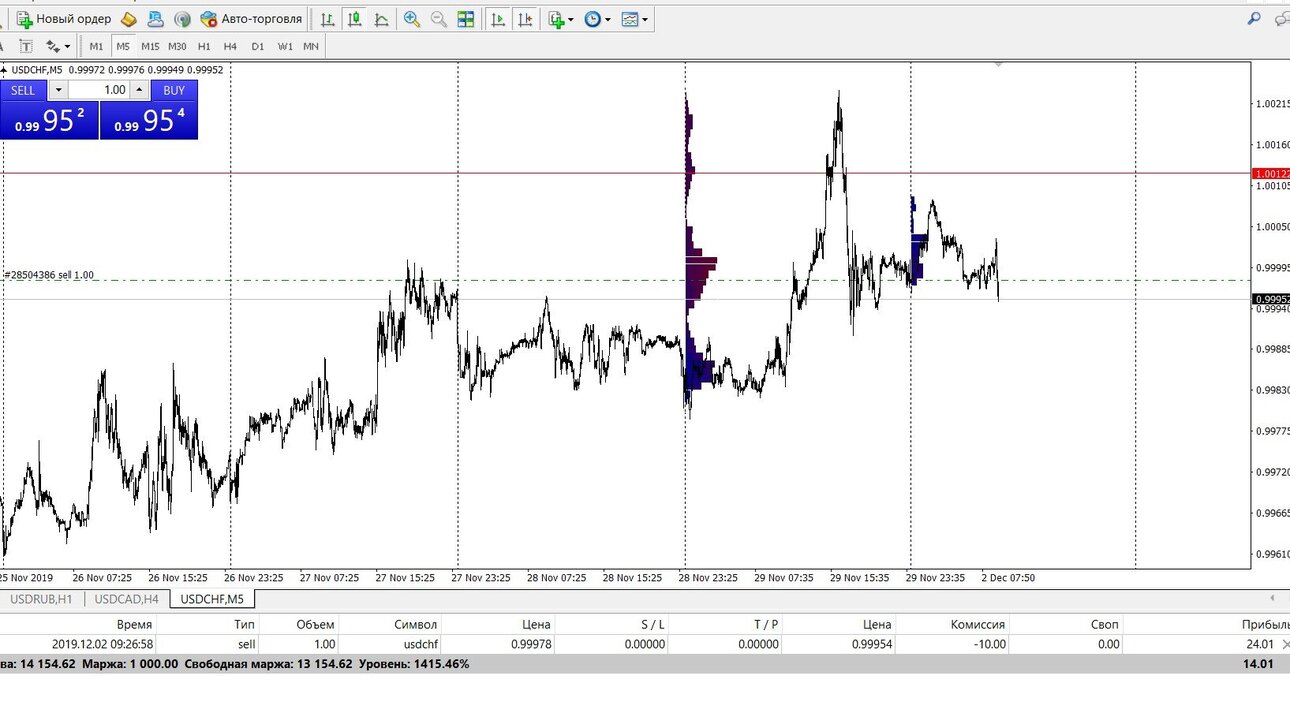Viewport: 1290px width, 713px height.
Task: Expand the templates dropdown arrow
Action: (645, 19)
